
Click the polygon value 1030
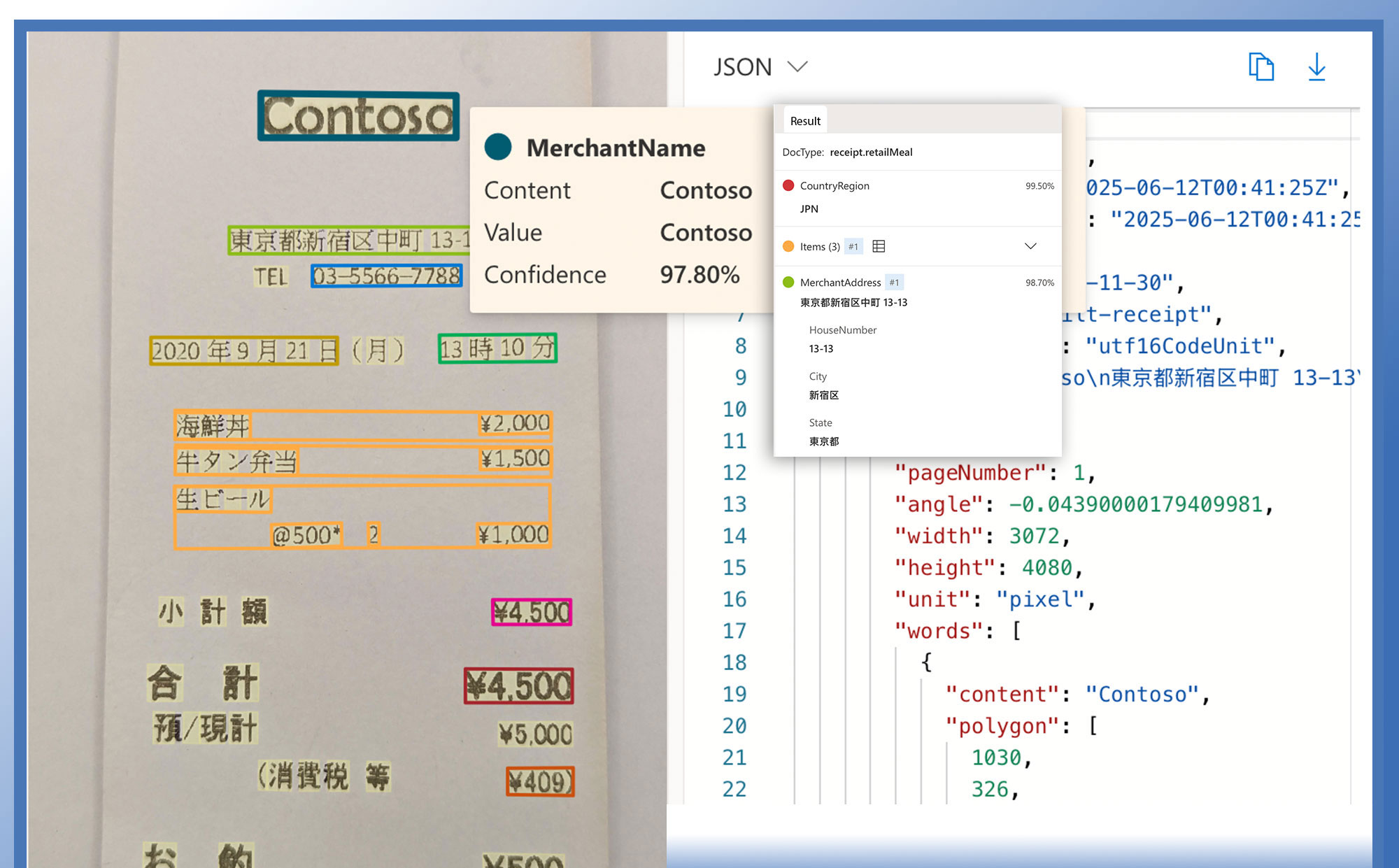(996, 757)
